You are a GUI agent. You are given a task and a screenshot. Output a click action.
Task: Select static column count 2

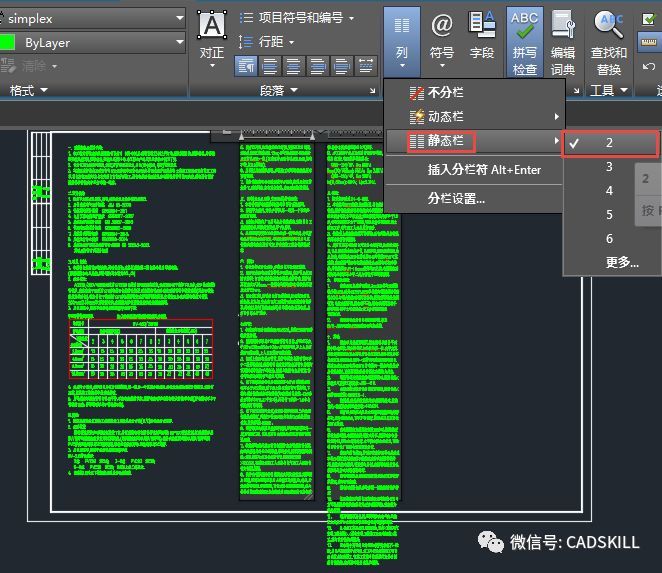click(609, 143)
